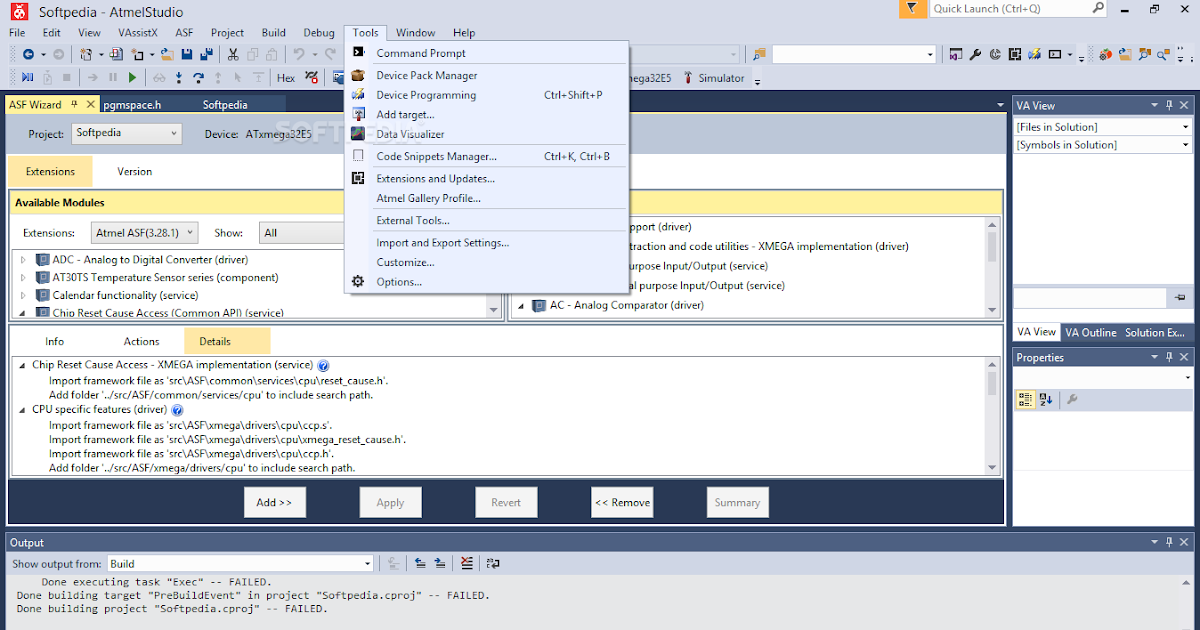
Task: Expand AT30TS Temperature Sensor series node
Action: point(23,277)
